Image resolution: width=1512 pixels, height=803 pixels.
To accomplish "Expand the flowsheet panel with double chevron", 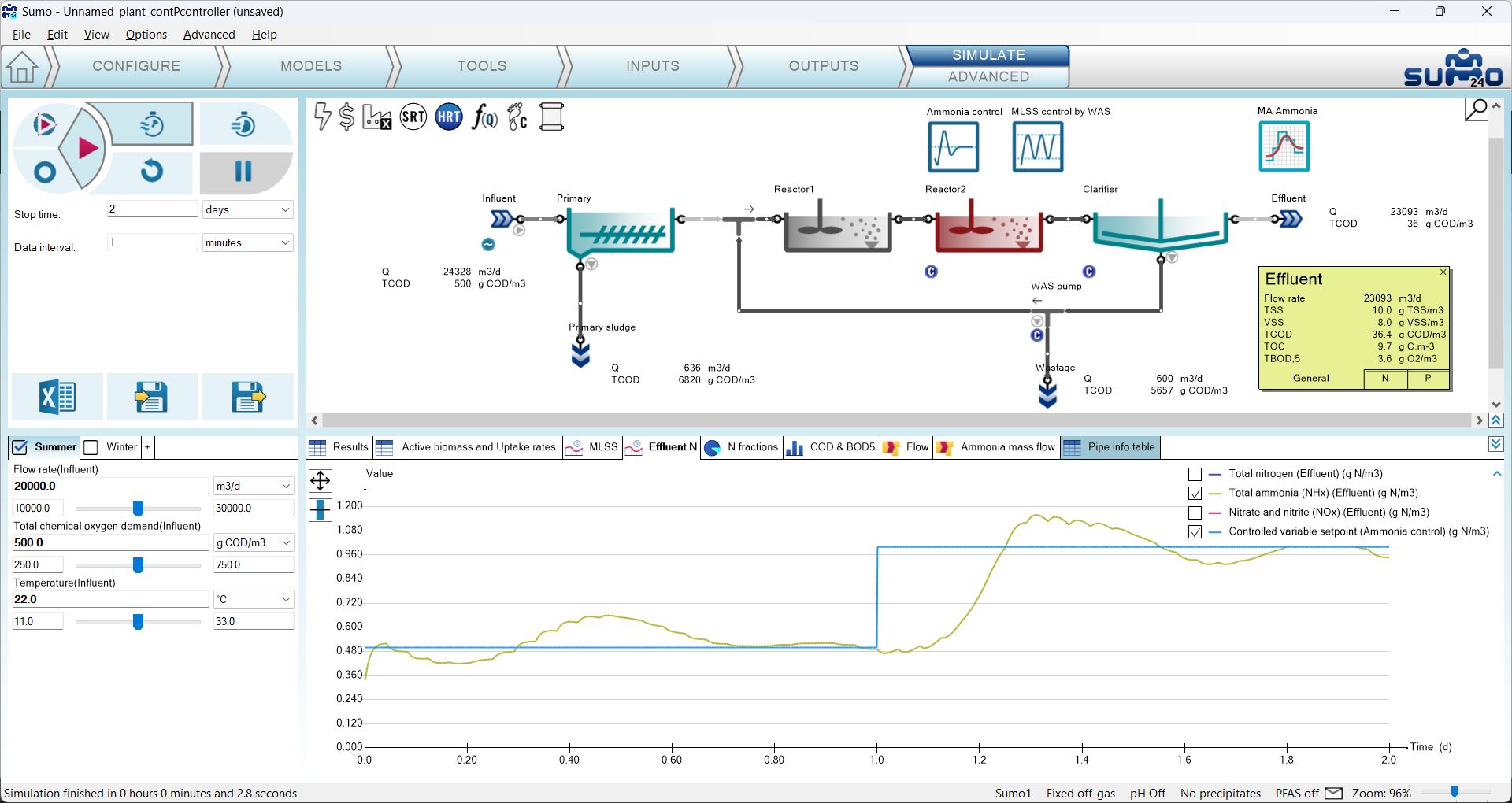I will tap(1496, 421).
